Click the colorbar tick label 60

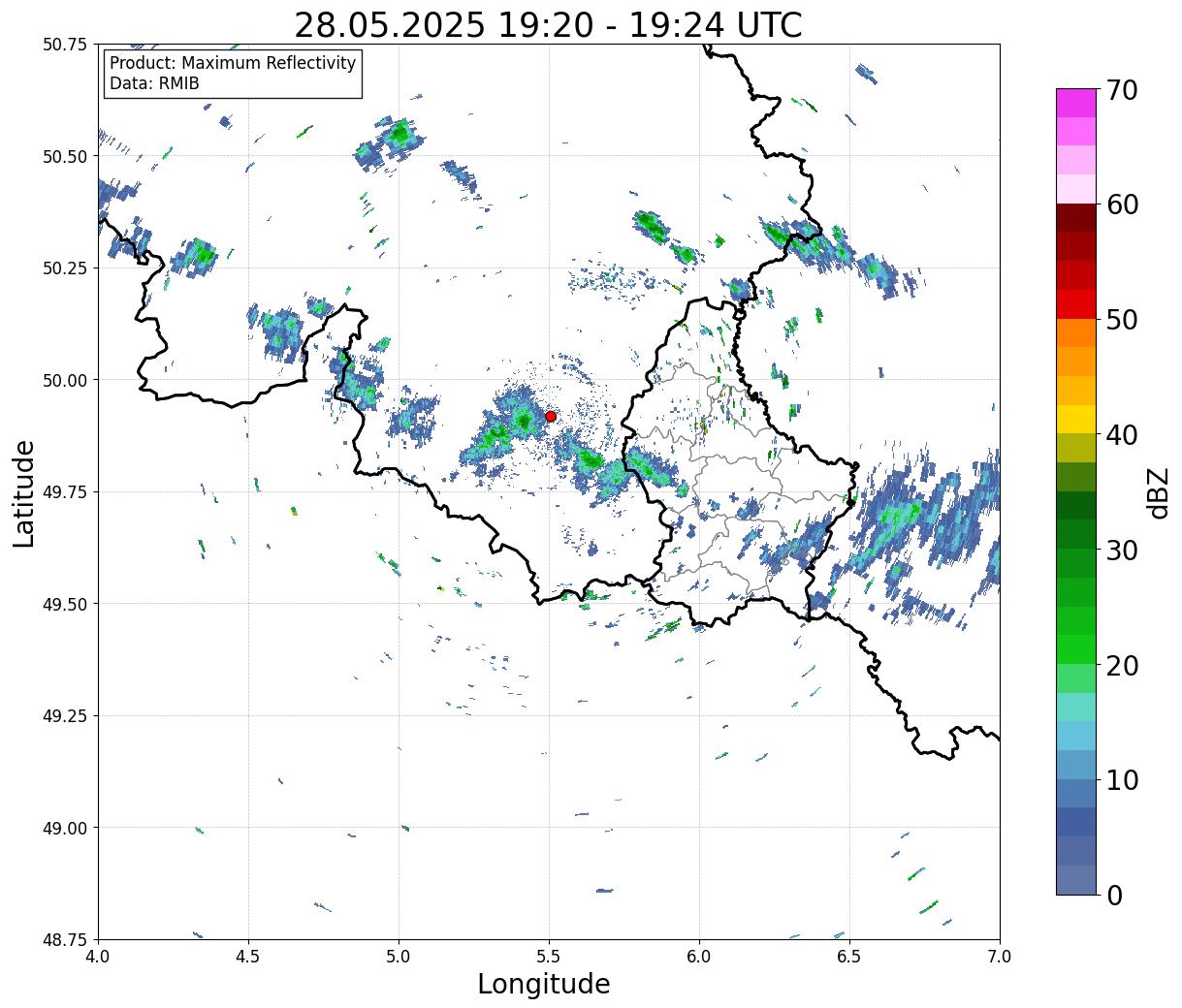1121,205
